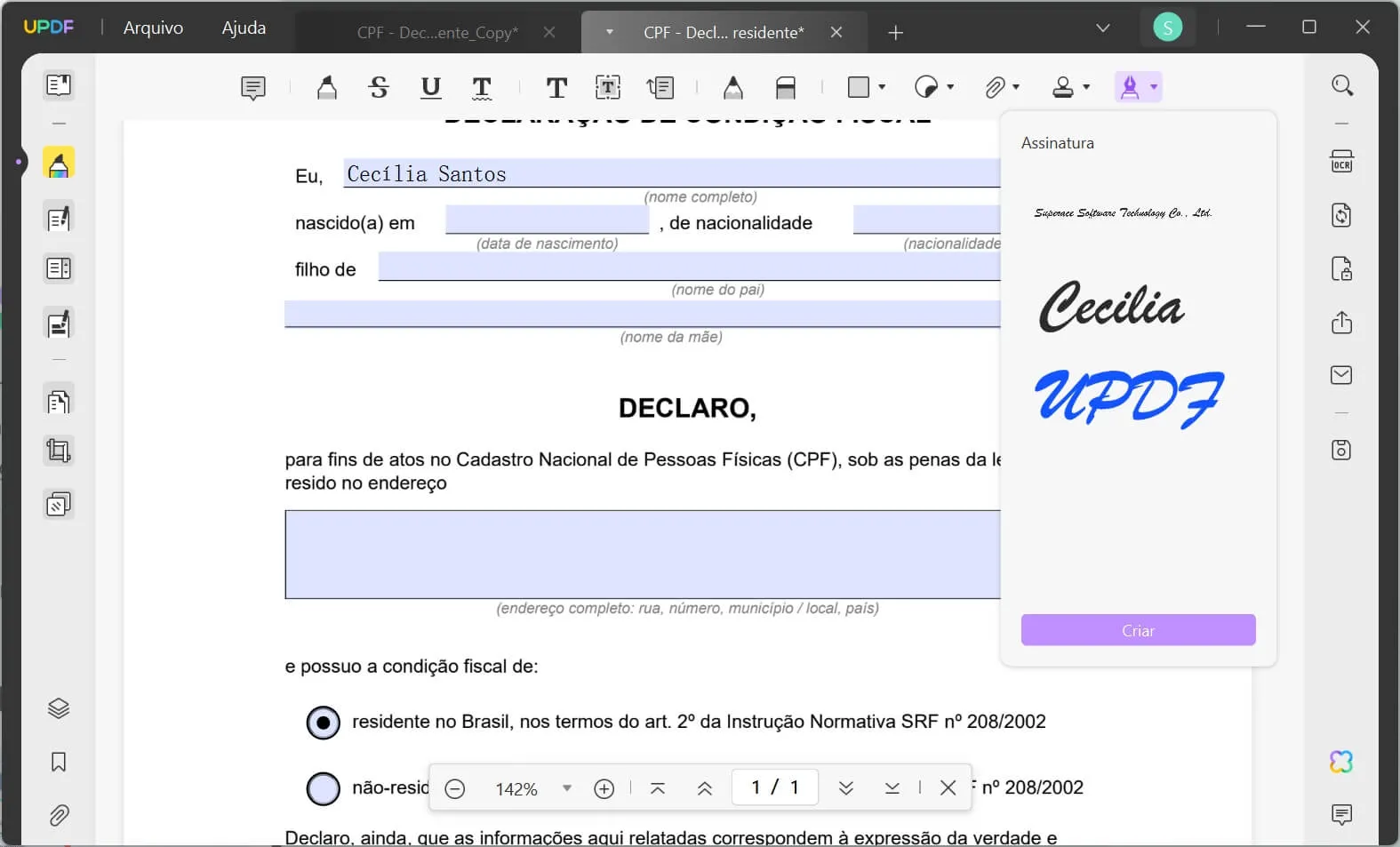Viewport: 1400px width, 847px height.
Task: Open the Organize Pages tool in sidebar
Action: point(59,402)
